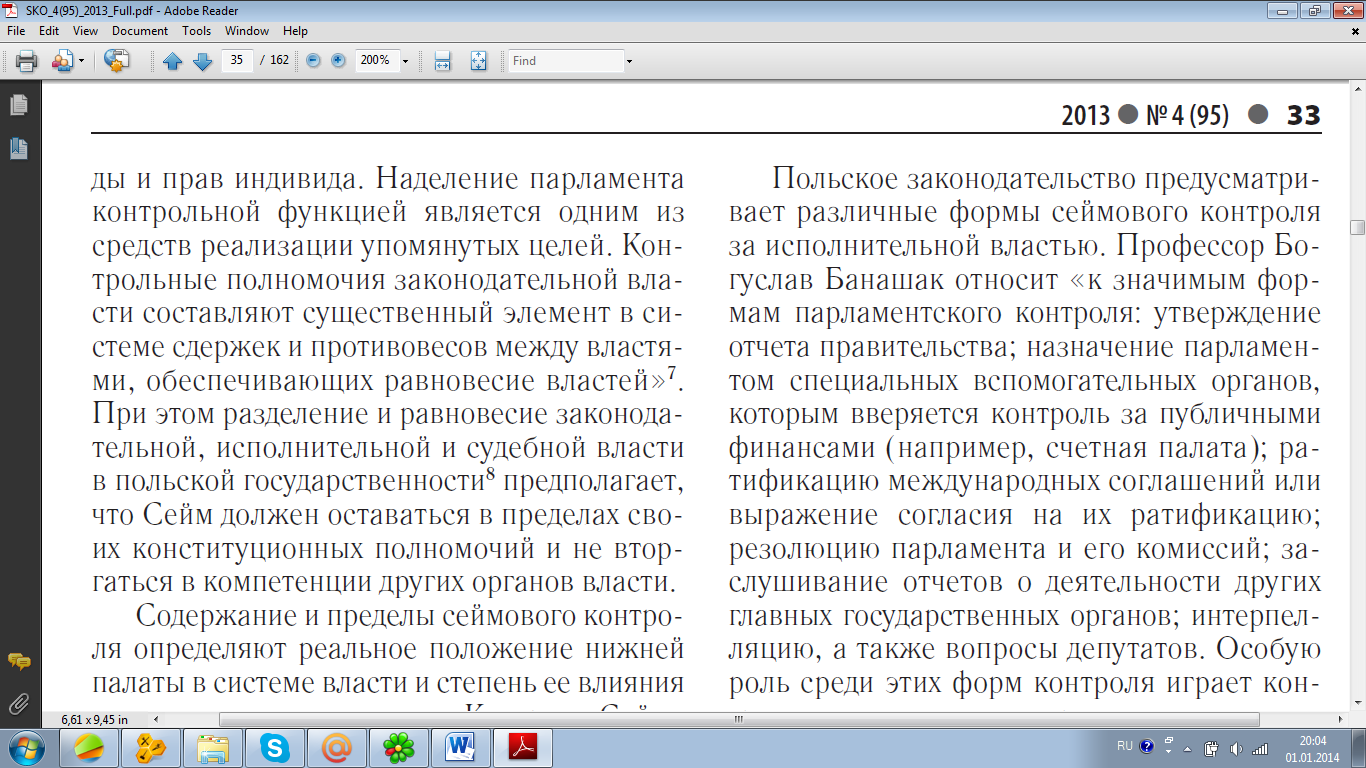Show hidden tray icons arrow
1366x768 pixels.
1186,747
